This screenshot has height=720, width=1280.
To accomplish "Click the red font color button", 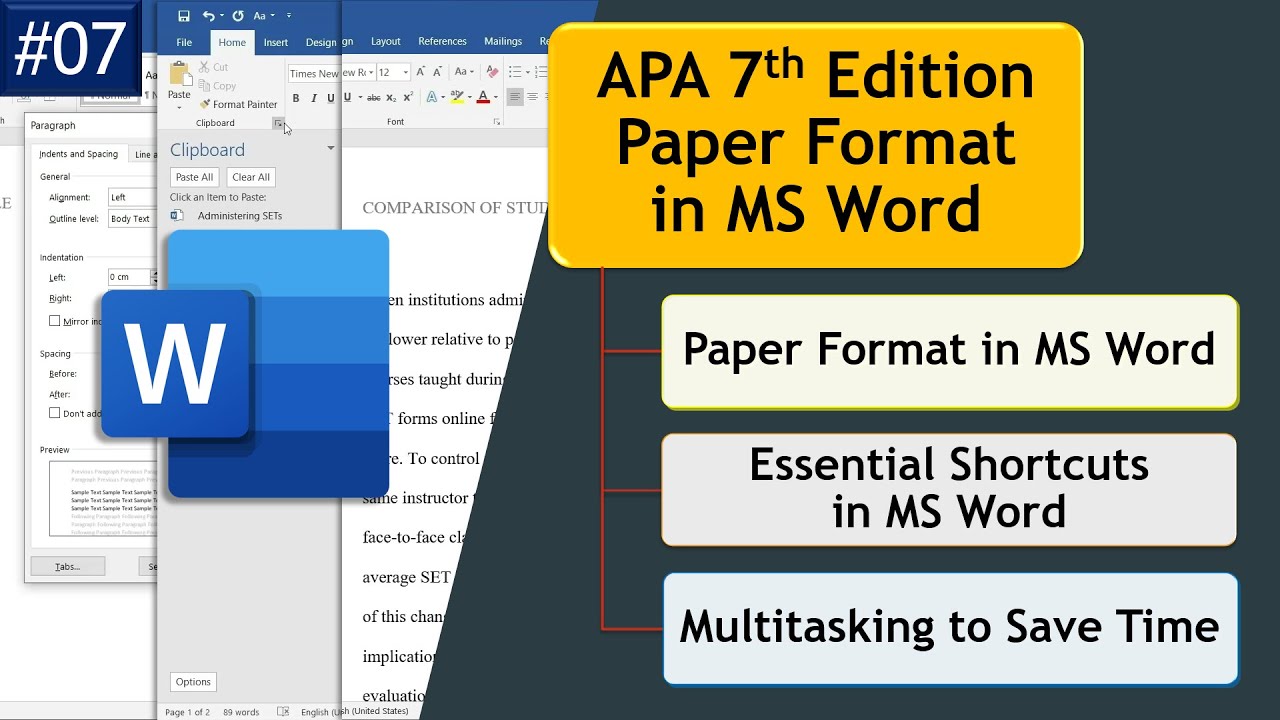I will click(483, 97).
